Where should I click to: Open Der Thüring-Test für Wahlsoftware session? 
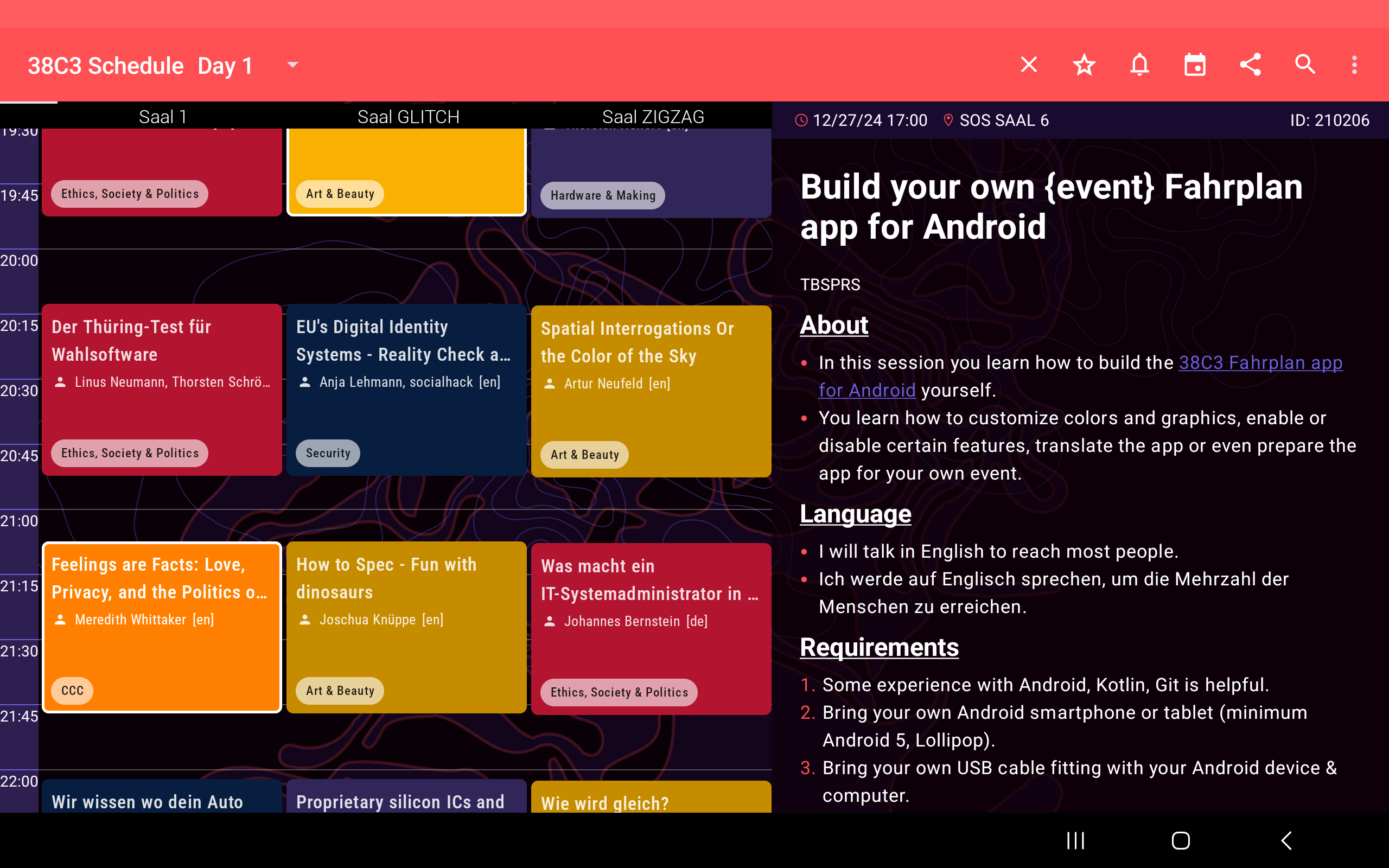[162, 389]
